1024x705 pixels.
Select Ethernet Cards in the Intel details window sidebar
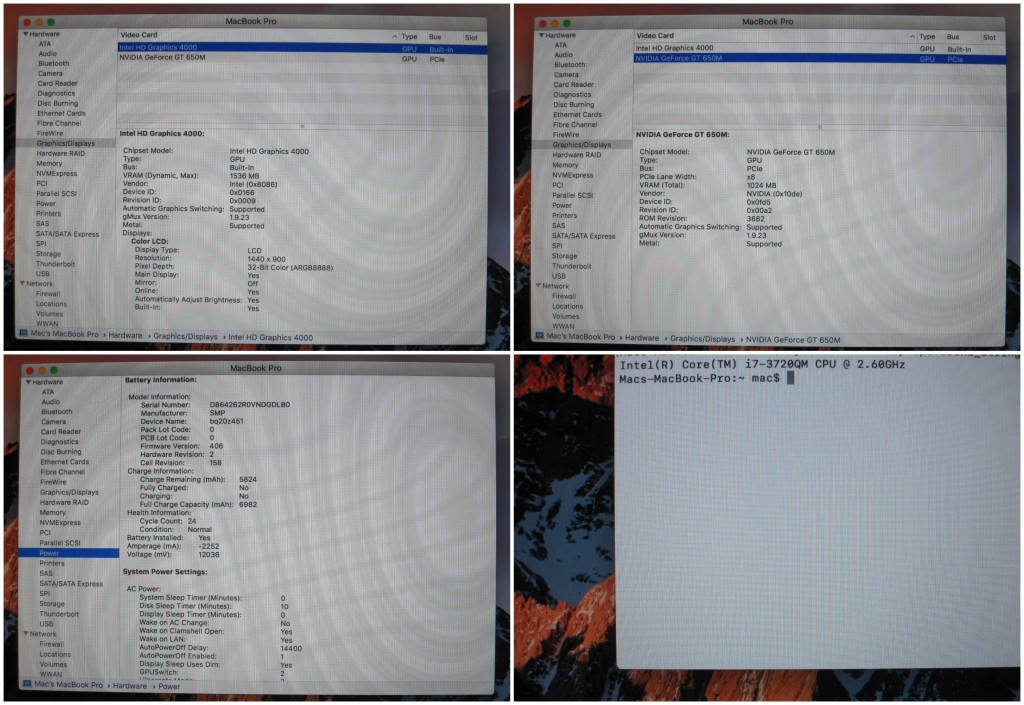pos(61,114)
